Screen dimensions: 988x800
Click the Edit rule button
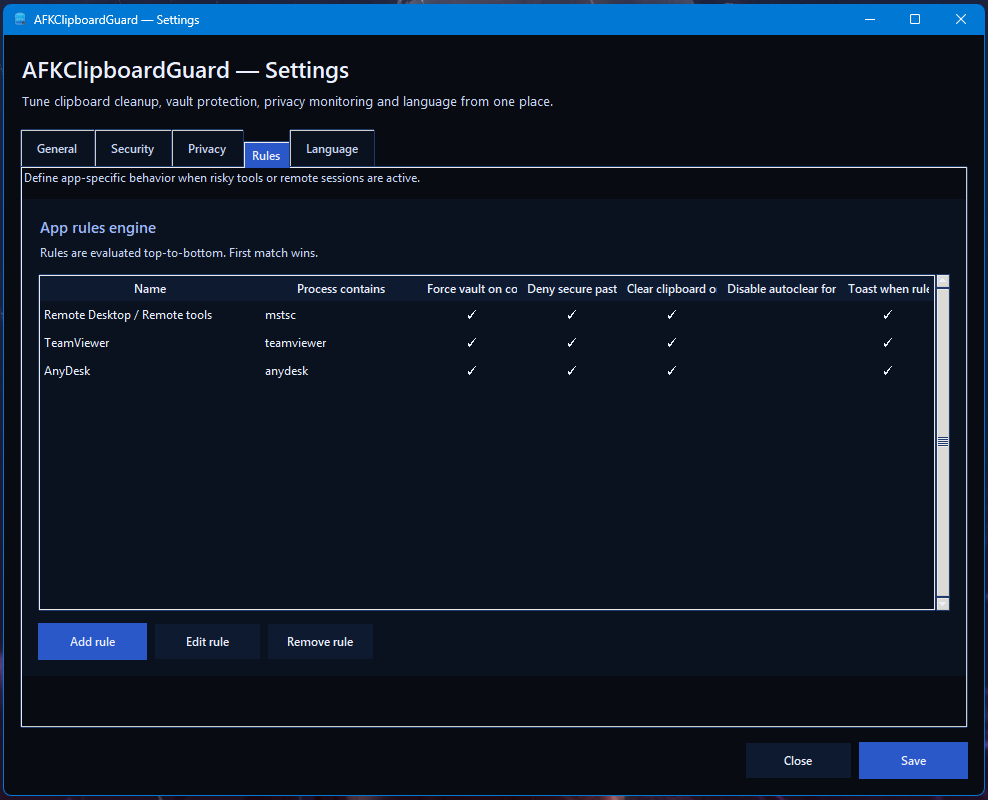click(x=208, y=642)
